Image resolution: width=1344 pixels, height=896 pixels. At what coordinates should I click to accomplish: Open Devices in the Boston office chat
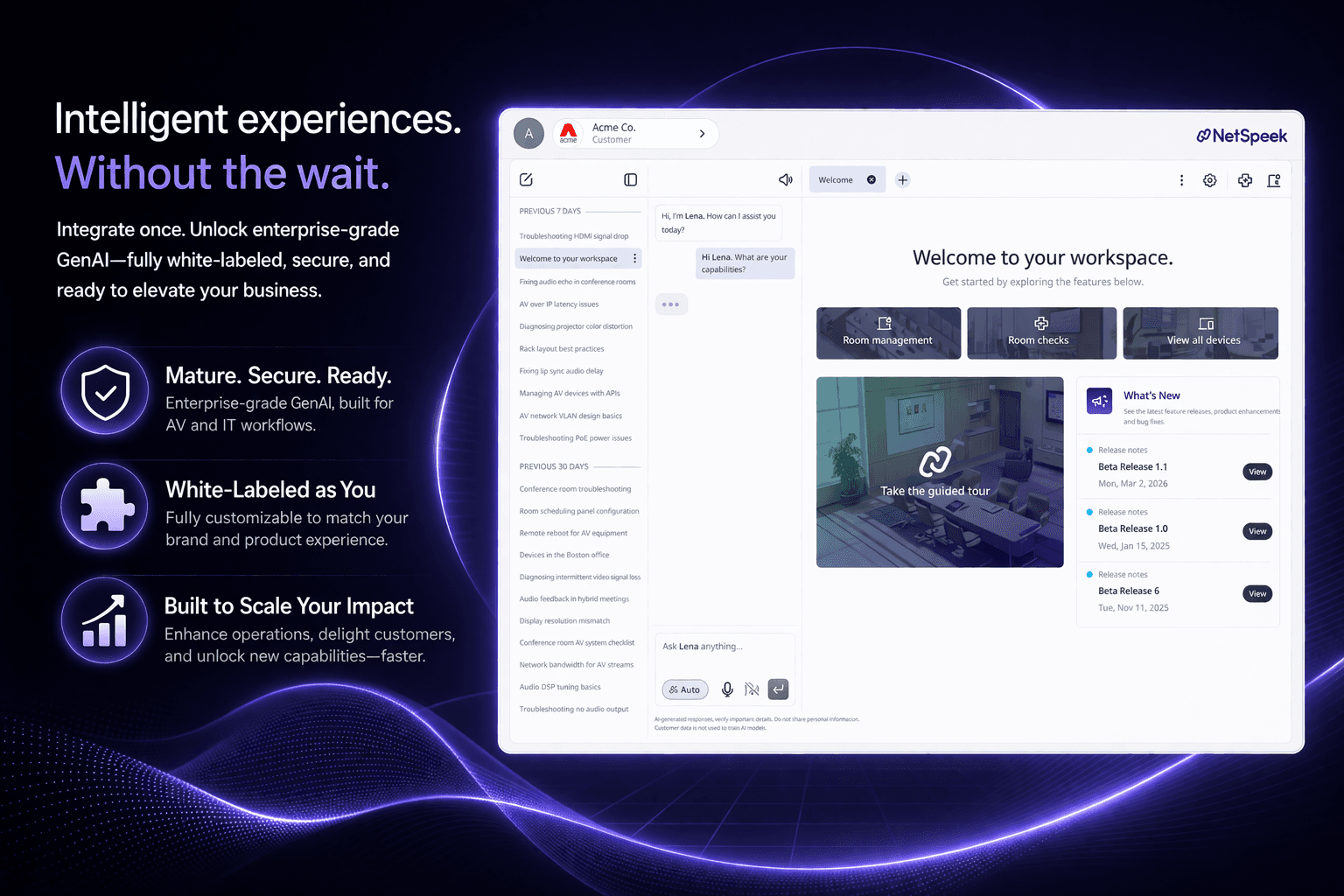coord(564,555)
